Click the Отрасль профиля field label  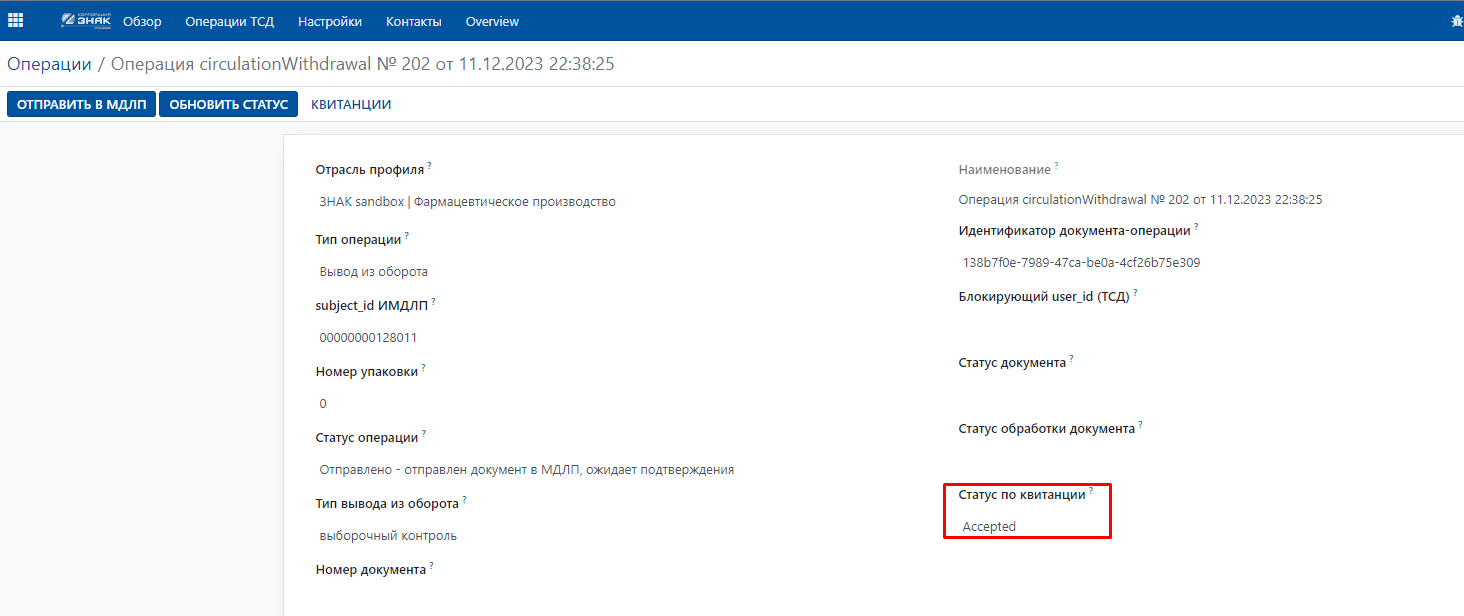(x=370, y=170)
